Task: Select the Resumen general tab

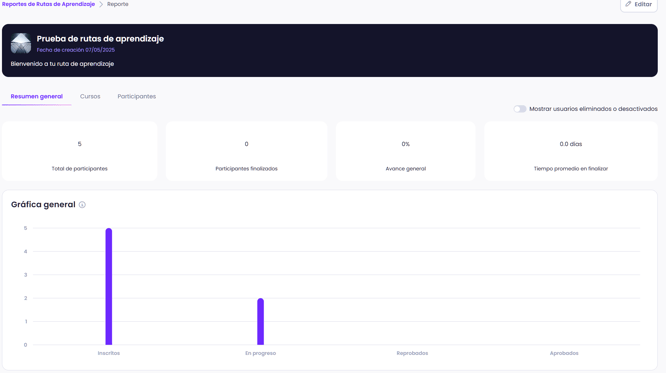Action: pyautogui.click(x=37, y=96)
